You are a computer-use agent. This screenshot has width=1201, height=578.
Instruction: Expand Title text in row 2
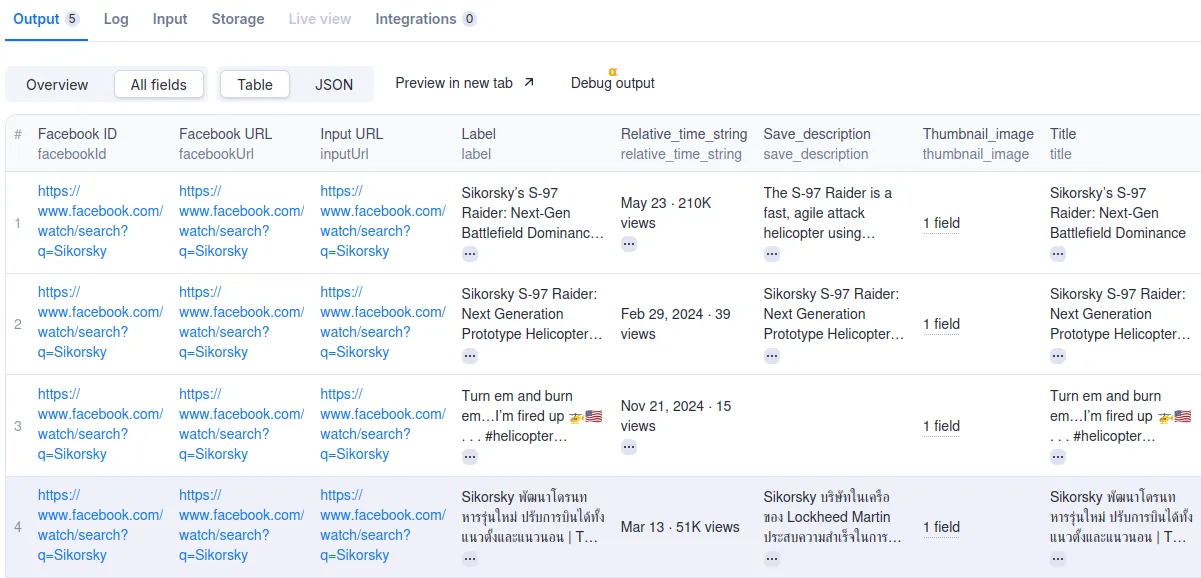1058,355
